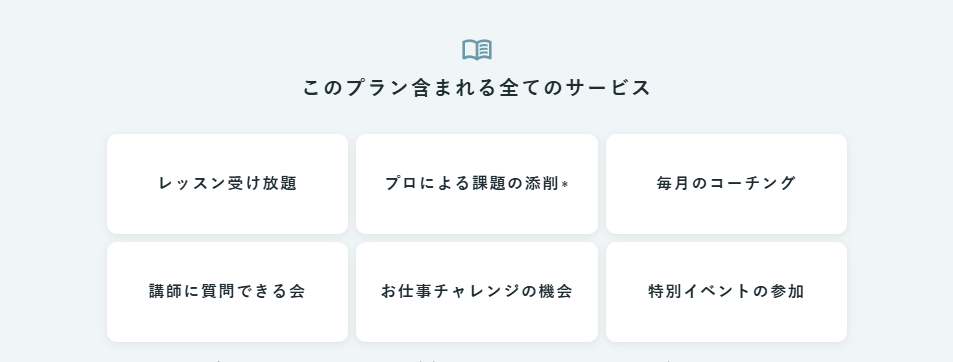This screenshot has height=362, width=953.
Task: Select the レッスン受け放題 card
Action: tap(227, 183)
